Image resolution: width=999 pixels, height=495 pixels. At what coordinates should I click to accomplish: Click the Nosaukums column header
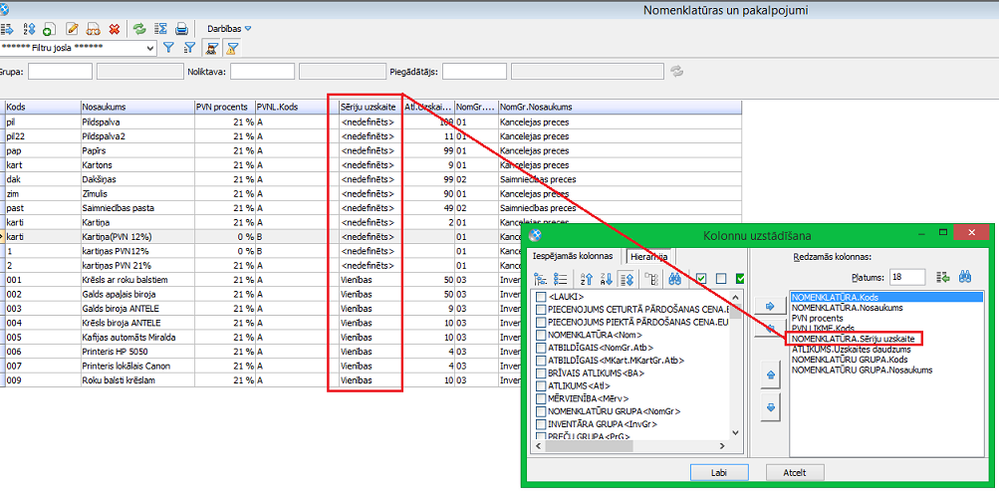137,107
